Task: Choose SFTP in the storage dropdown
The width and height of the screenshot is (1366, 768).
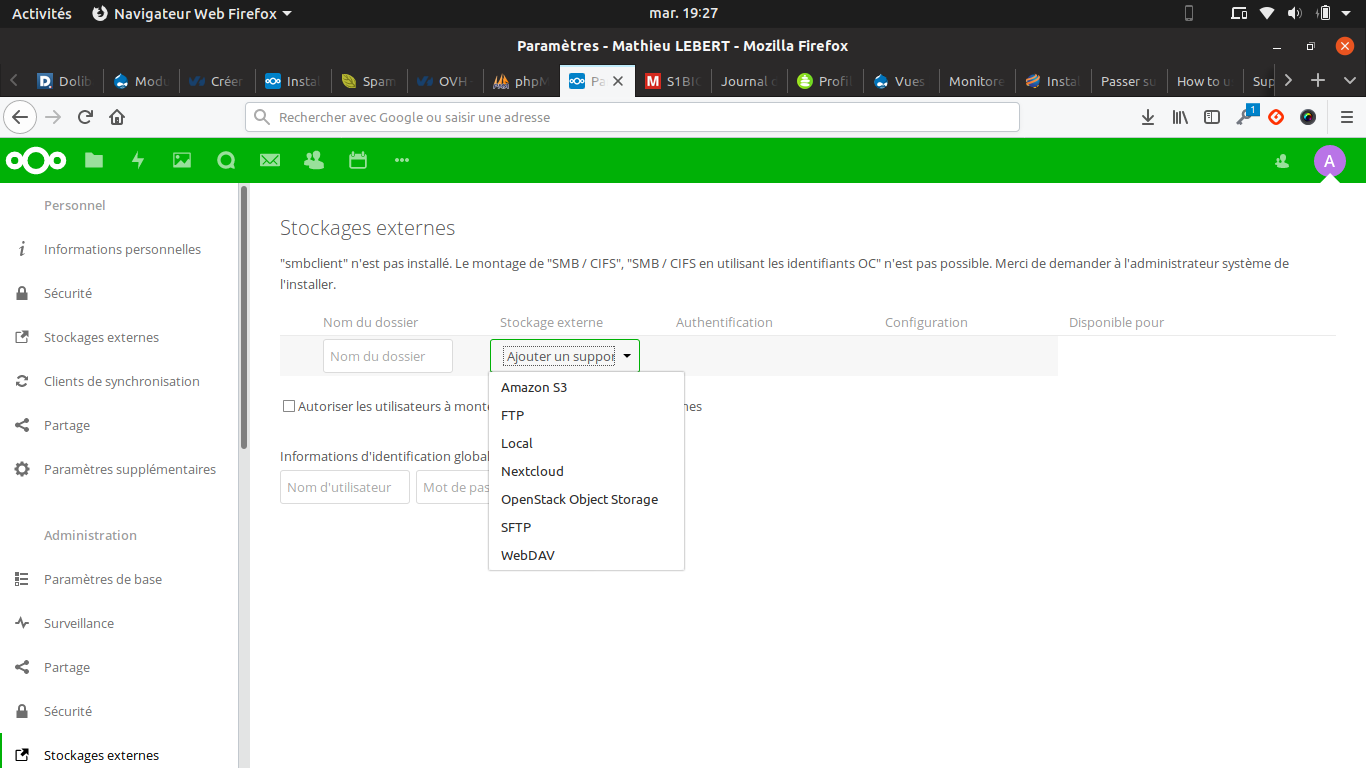Action: (x=516, y=527)
